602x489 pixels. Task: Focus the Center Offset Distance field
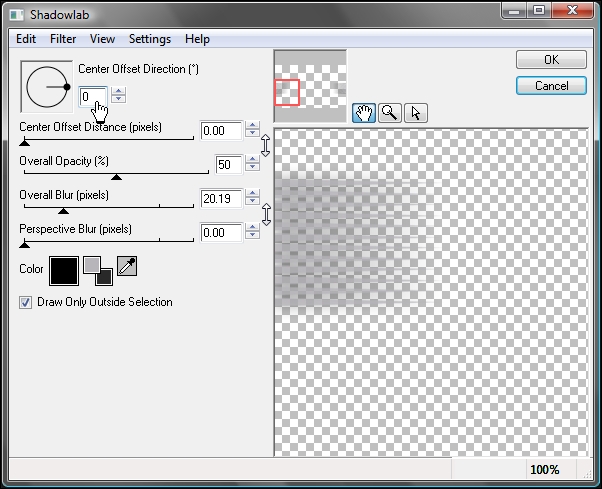tap(222, 131)
